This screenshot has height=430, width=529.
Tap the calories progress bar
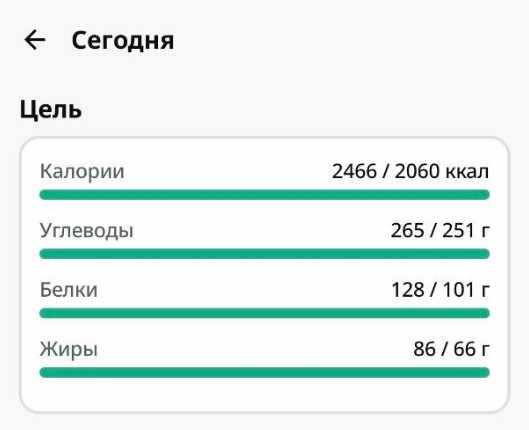click(264, 195)
